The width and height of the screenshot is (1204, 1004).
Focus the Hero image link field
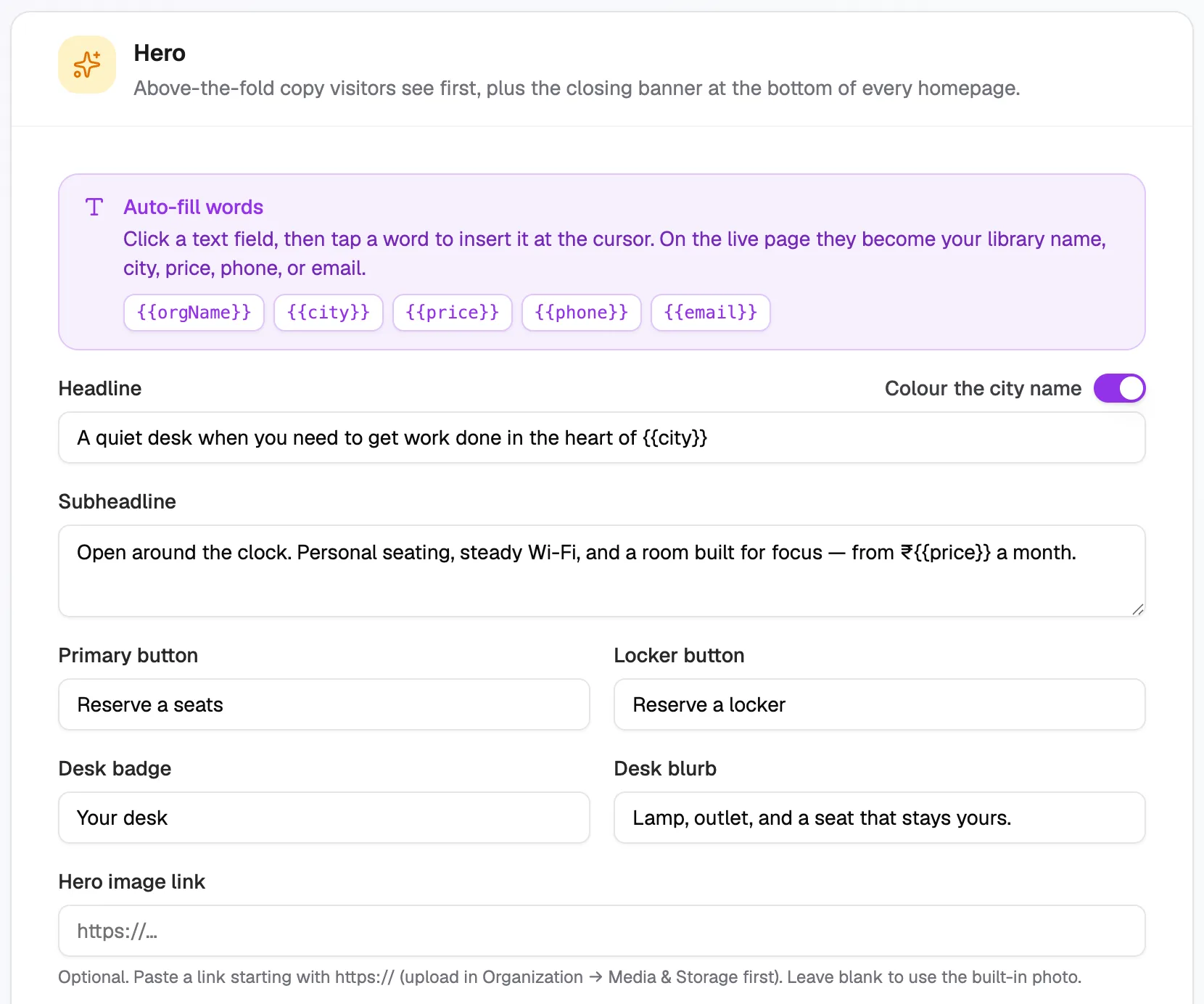602,931
